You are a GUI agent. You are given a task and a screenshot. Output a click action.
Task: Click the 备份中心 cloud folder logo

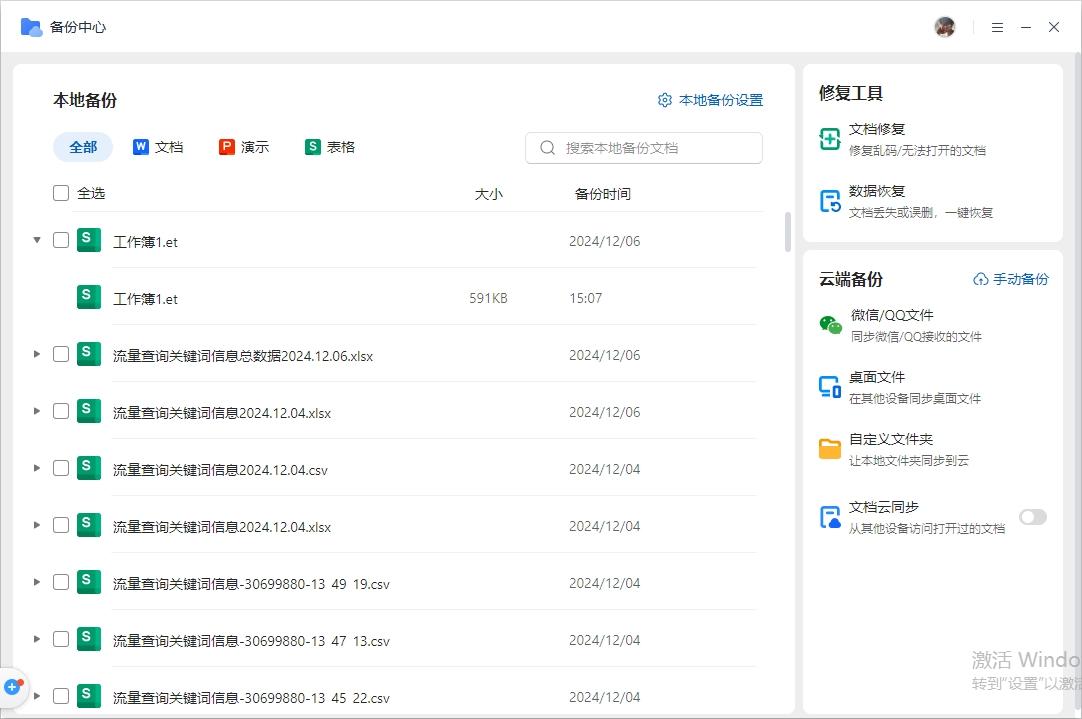pyautogui.click(x=31, y=28)
